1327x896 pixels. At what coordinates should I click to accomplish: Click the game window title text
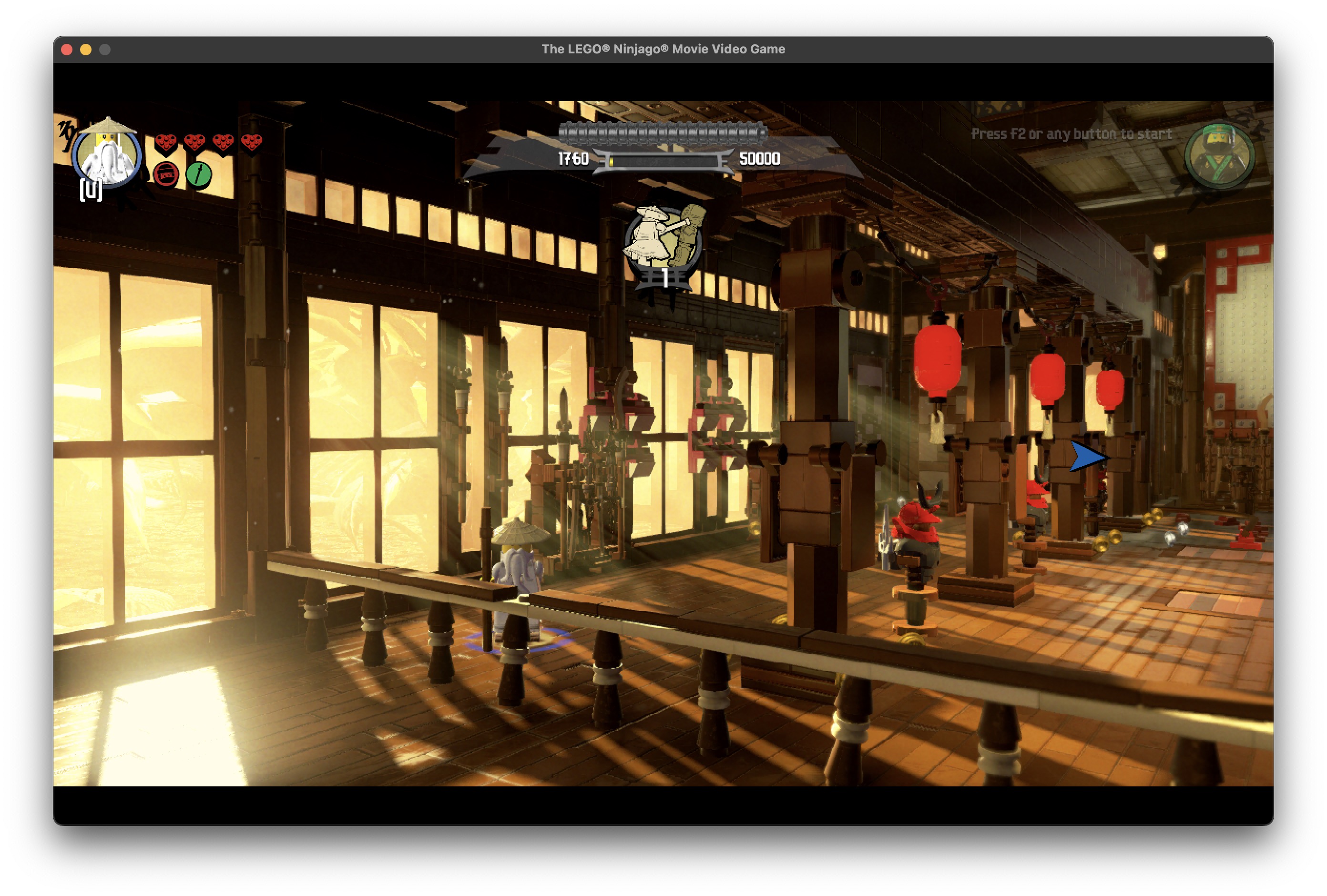pos(663,49)
